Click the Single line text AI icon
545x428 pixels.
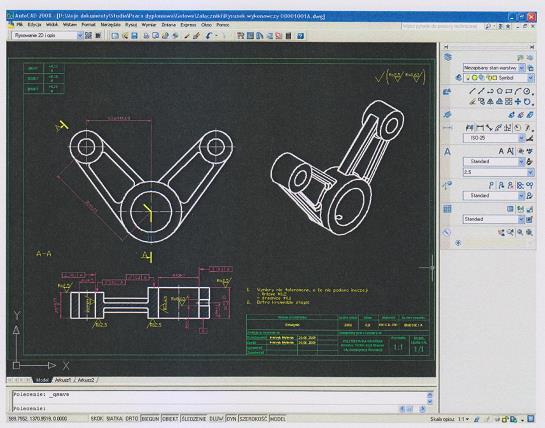pyautogui.click(x=510, y=151)
